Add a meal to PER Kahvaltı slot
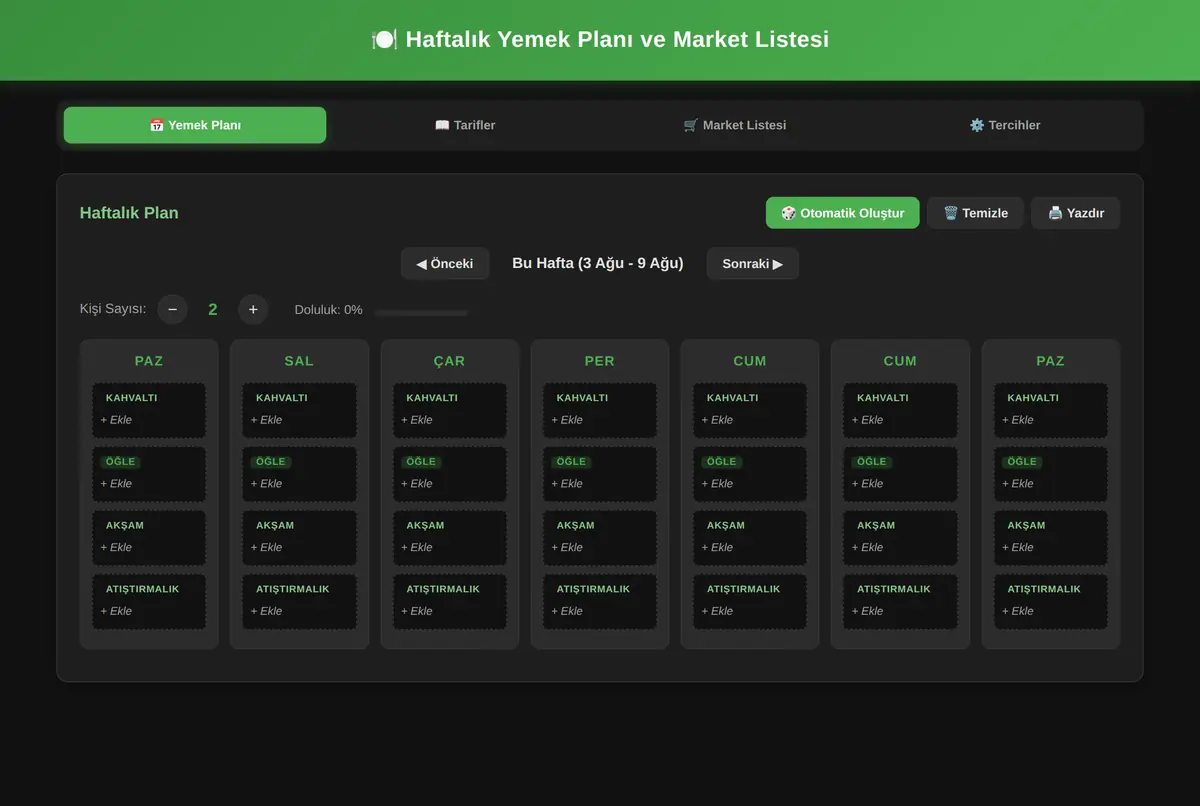1200x806 pixels. (600, 410)
